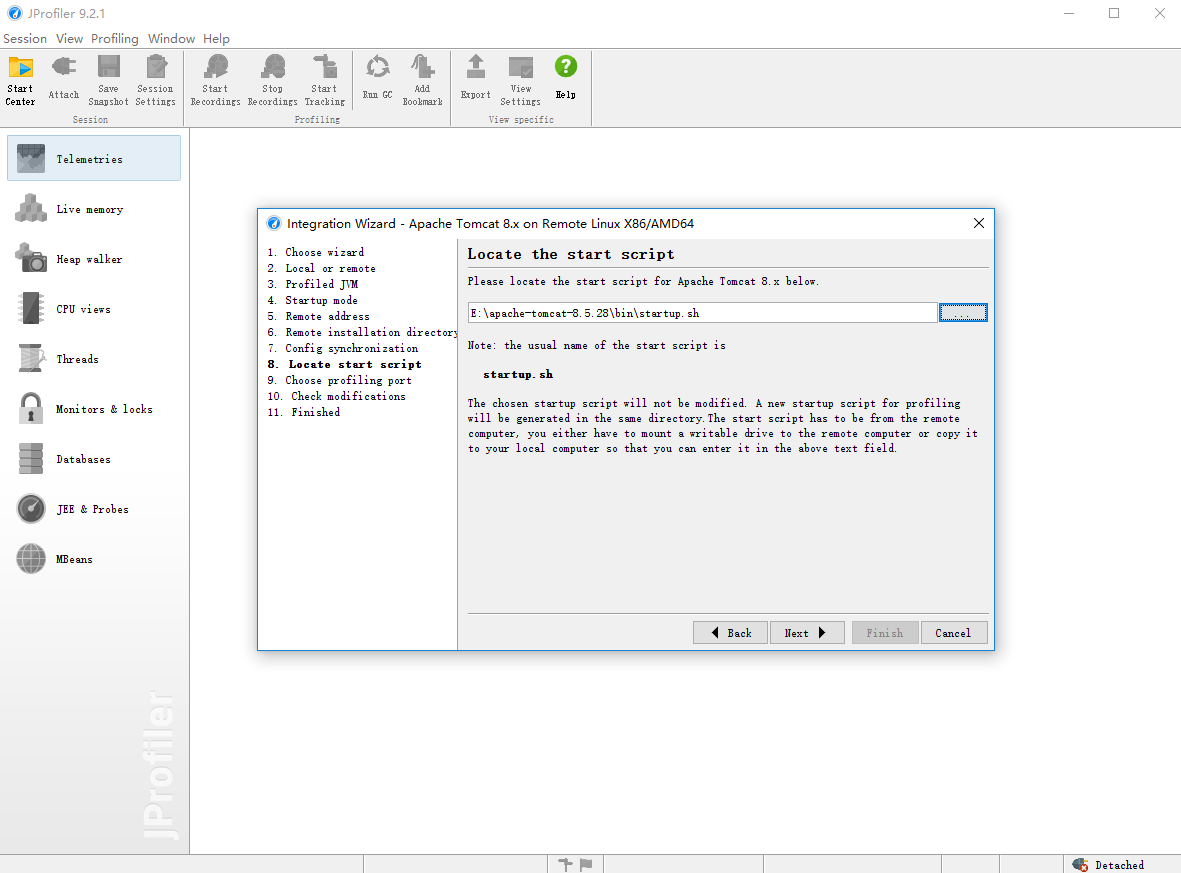Select step '7. Config synchronization'
This screenshot has width=1181, height=873.
coord(343,348)
